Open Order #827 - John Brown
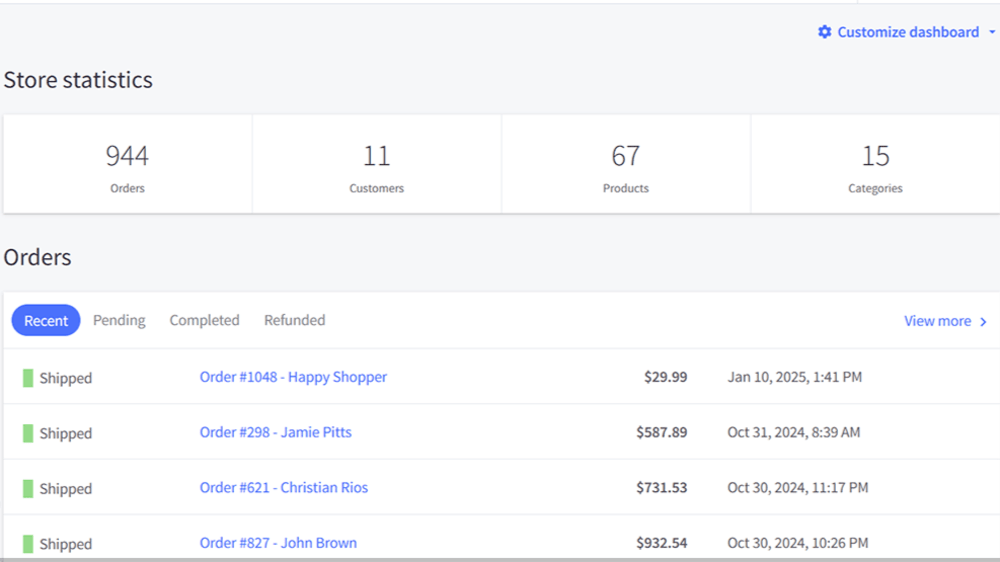 278,543
